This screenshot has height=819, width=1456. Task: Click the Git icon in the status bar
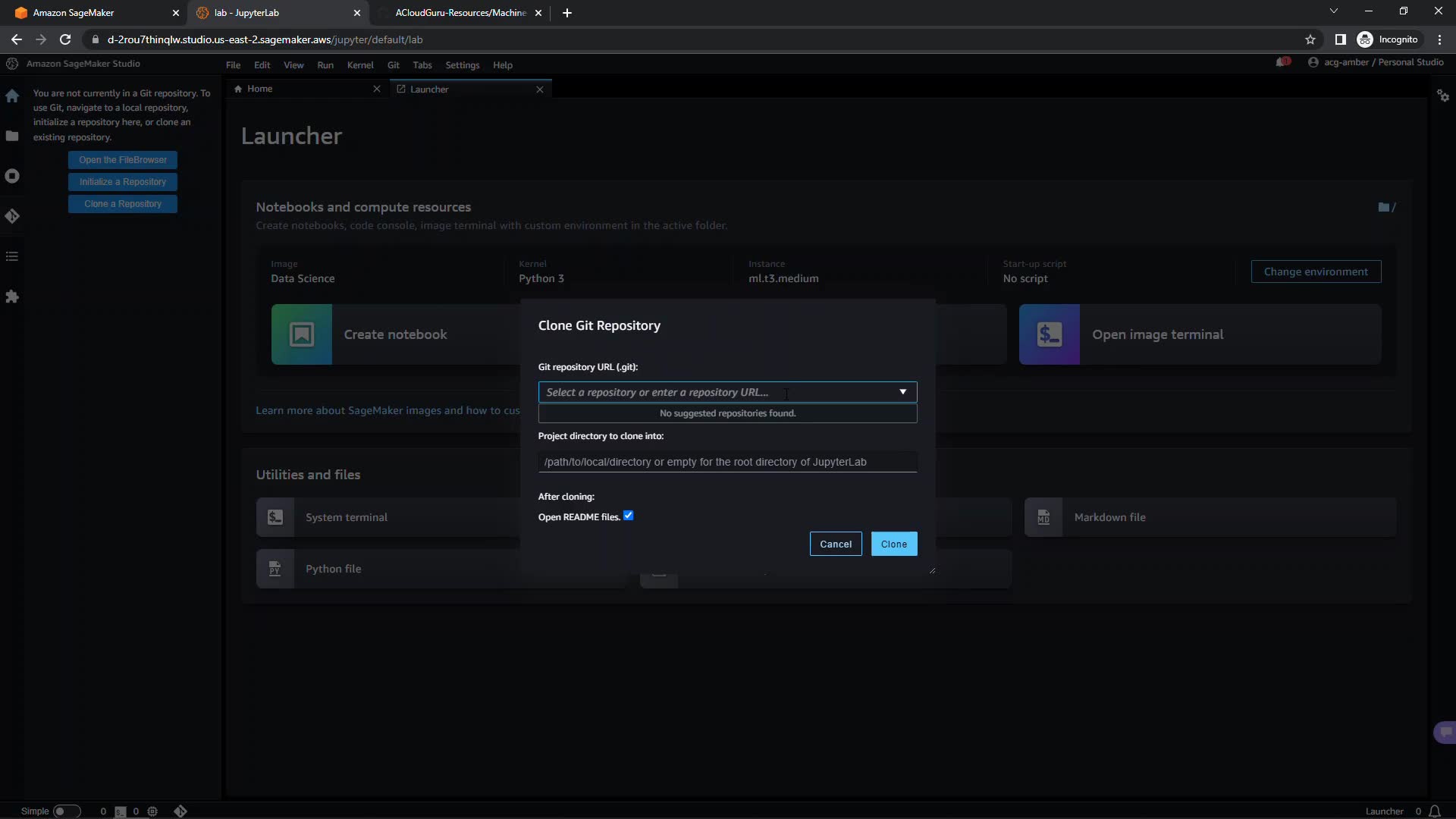point(180,811)
